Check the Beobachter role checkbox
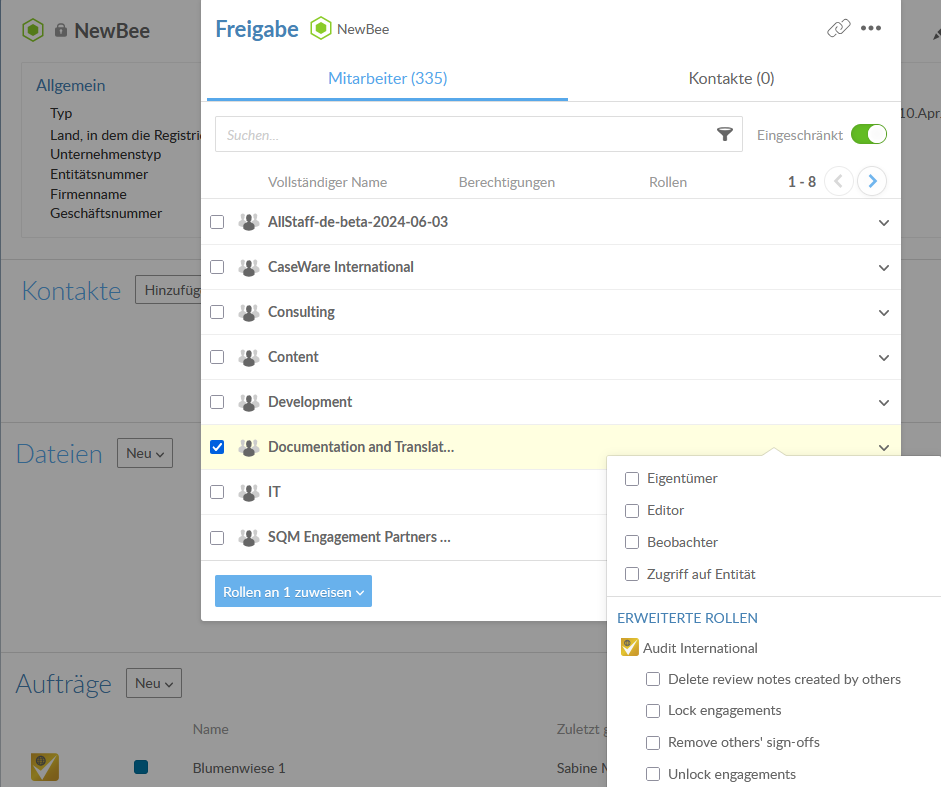The width and height of the screenshot is (941, 787). 632,542
